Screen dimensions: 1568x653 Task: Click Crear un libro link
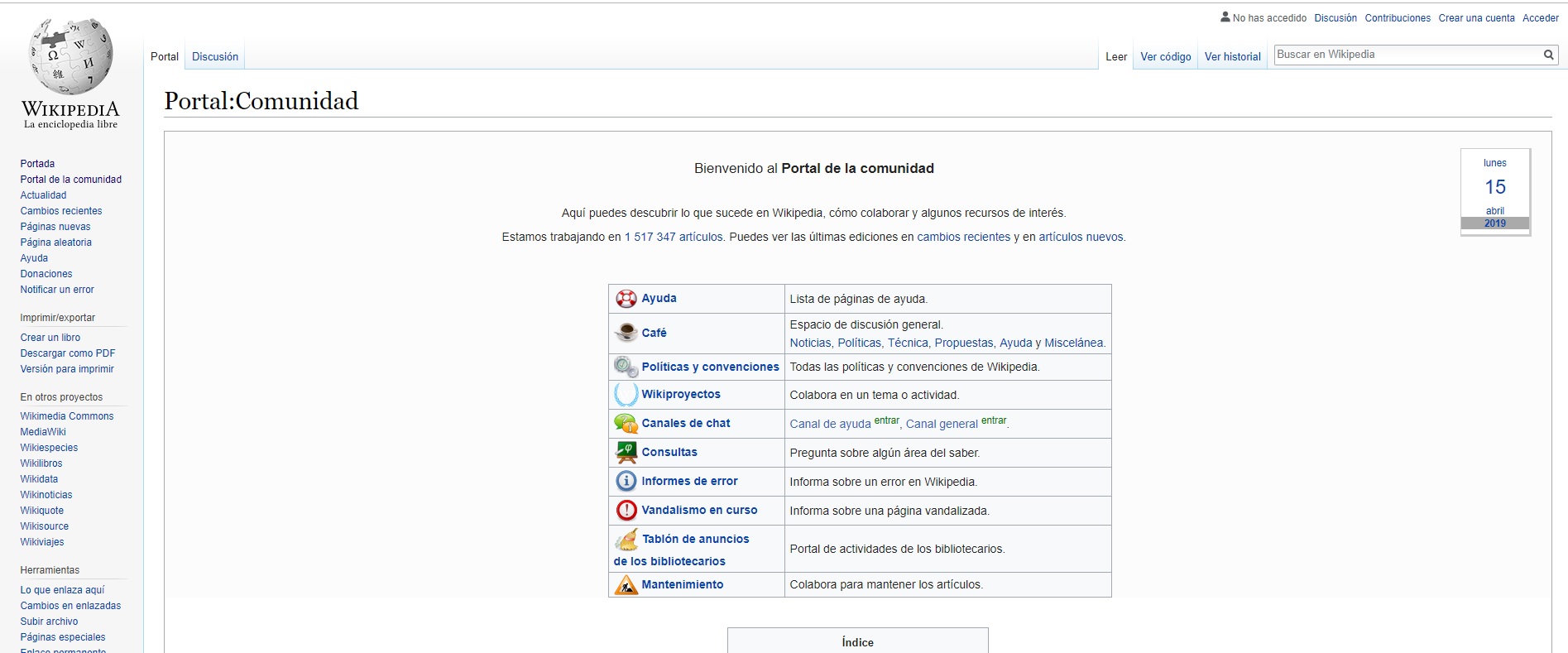click(x=50, y=338)
